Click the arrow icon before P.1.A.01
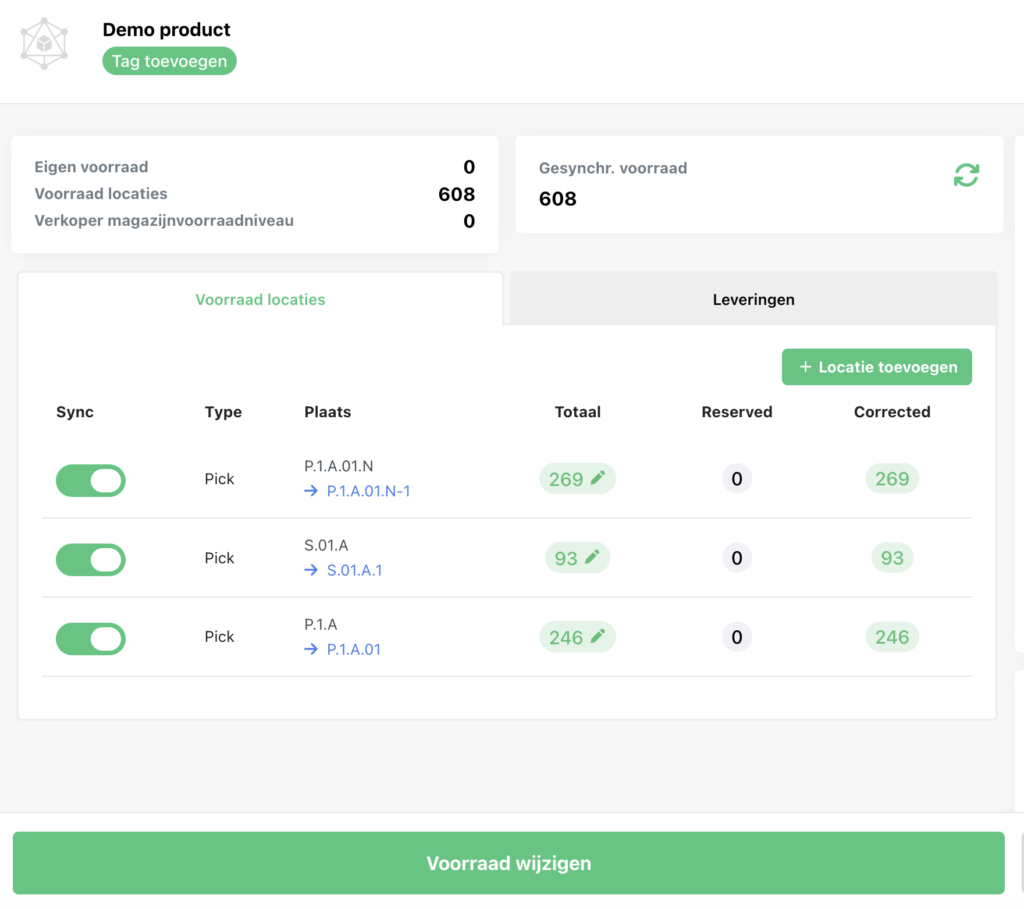 [x=312, y=649]
